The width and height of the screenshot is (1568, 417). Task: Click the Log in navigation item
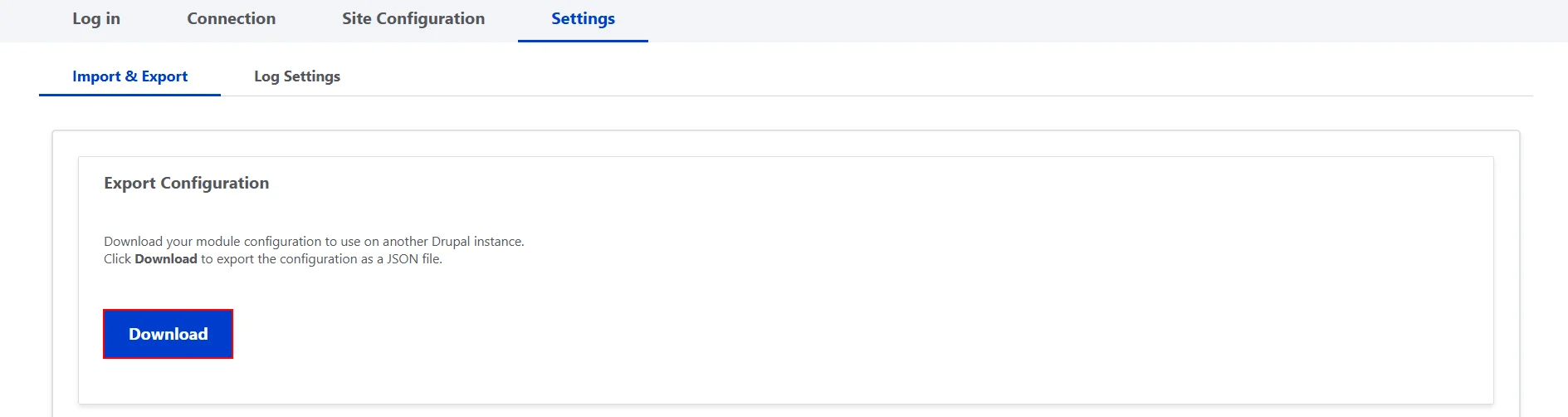pyautogui.click(x=96, y=19)
